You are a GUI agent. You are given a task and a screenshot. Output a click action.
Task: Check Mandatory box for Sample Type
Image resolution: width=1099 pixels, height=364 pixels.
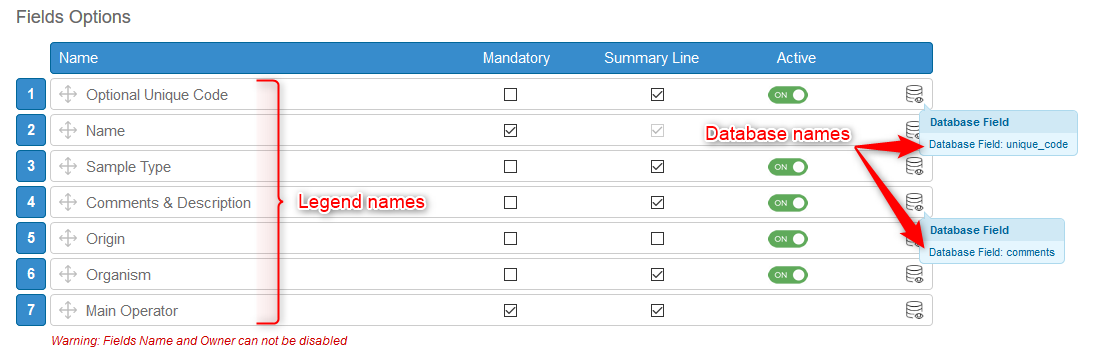[x=510, y=167]
